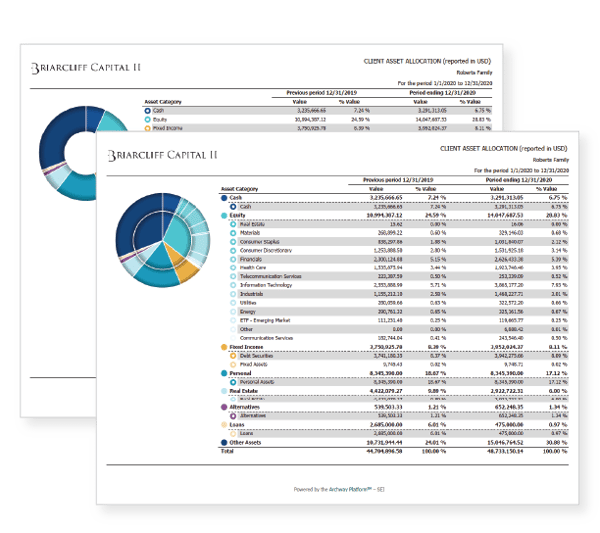Click 'Roberts Family' on the front report

click(x=551, y=160)
